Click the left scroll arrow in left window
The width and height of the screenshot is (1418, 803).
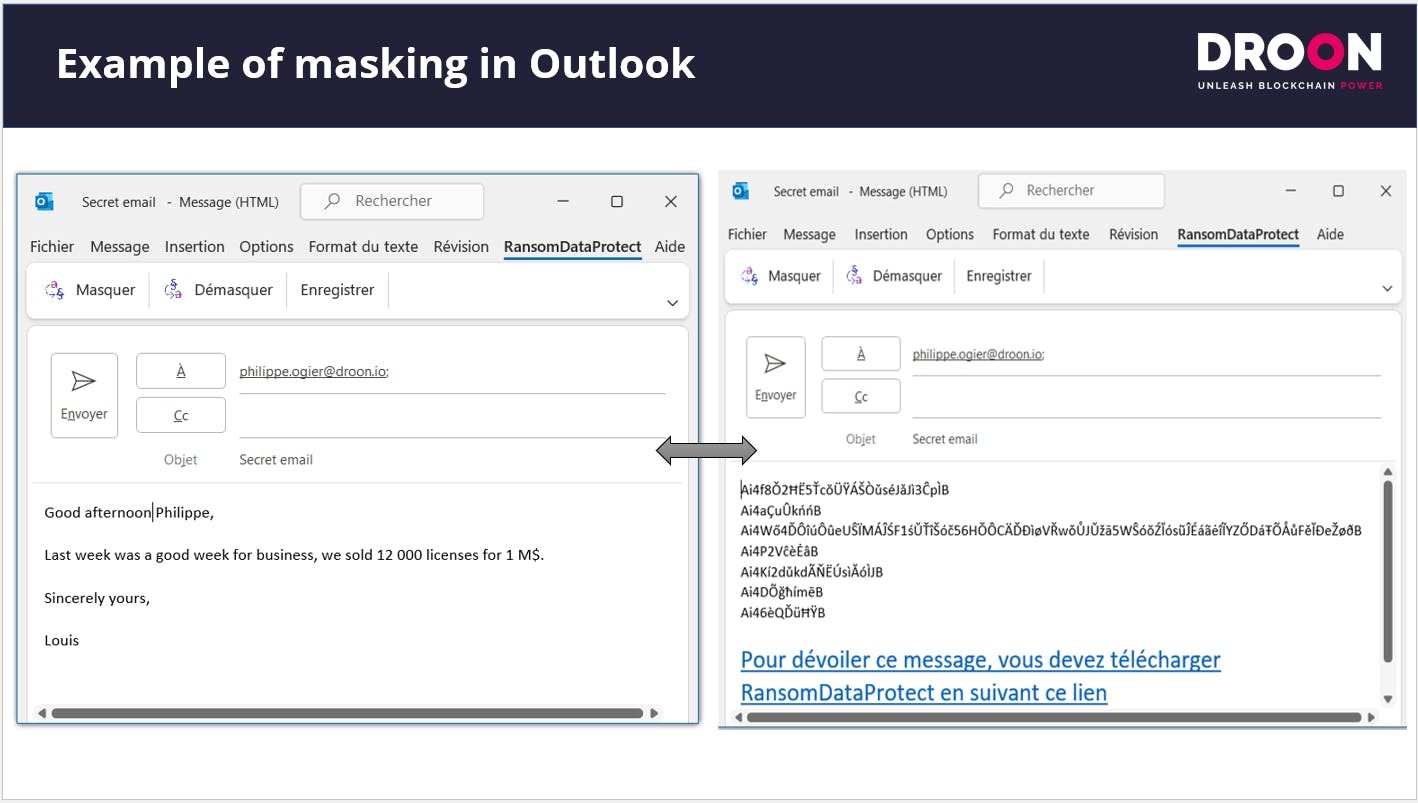[41, 713]
